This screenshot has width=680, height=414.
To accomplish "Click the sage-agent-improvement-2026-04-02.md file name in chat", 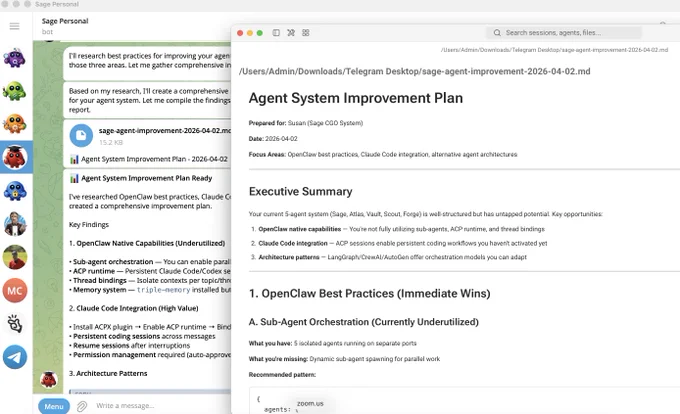I will 165,130.
